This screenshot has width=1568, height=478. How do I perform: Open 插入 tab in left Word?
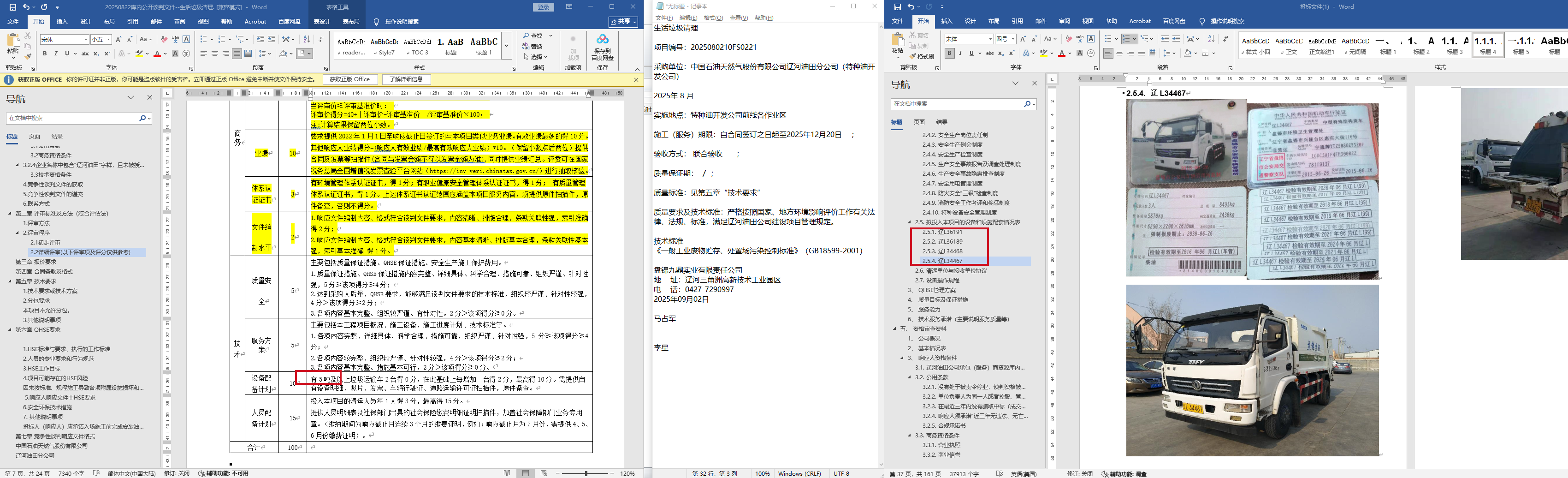click(x=62, y=22)
